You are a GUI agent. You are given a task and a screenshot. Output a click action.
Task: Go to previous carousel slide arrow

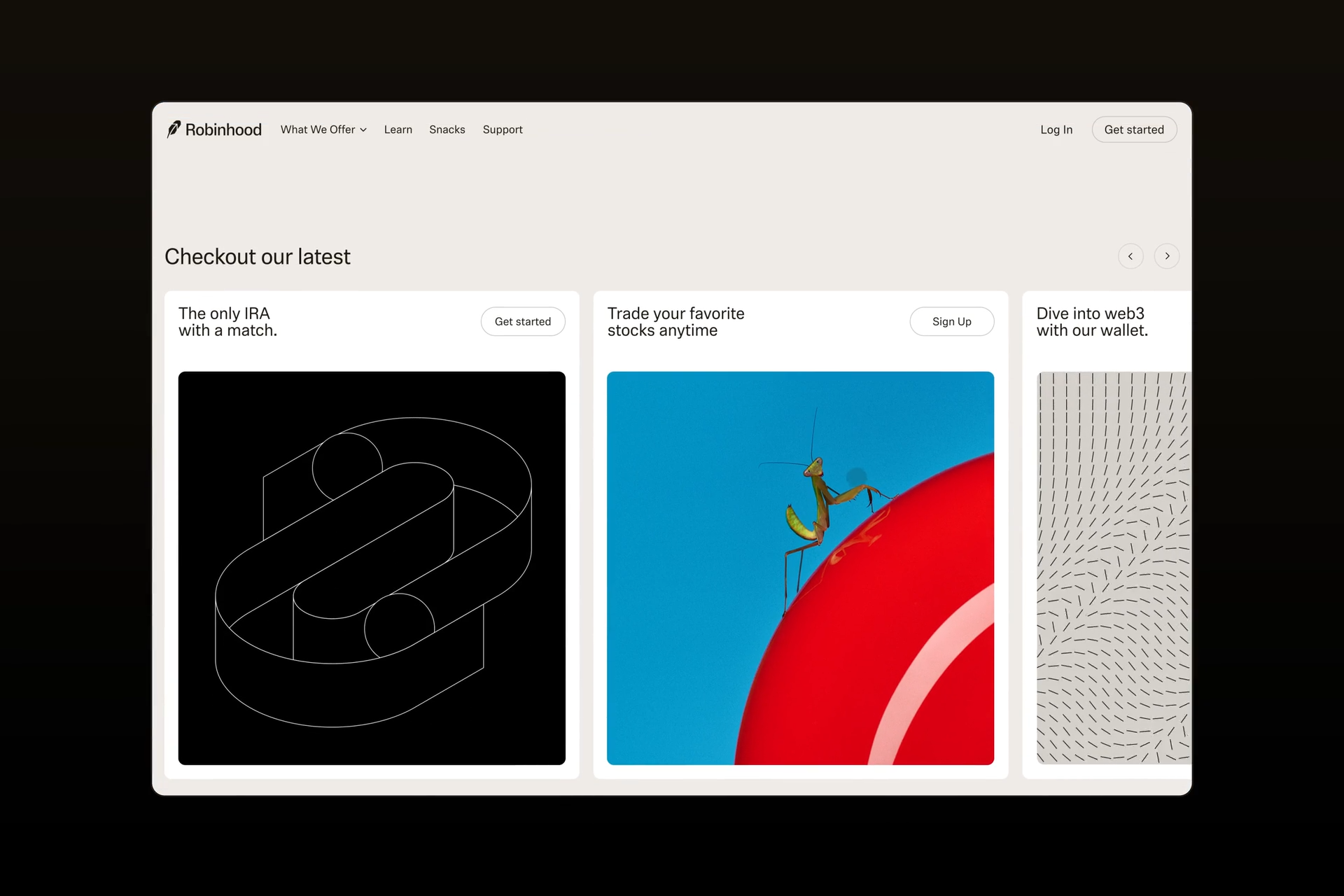tap(1130, 256)
